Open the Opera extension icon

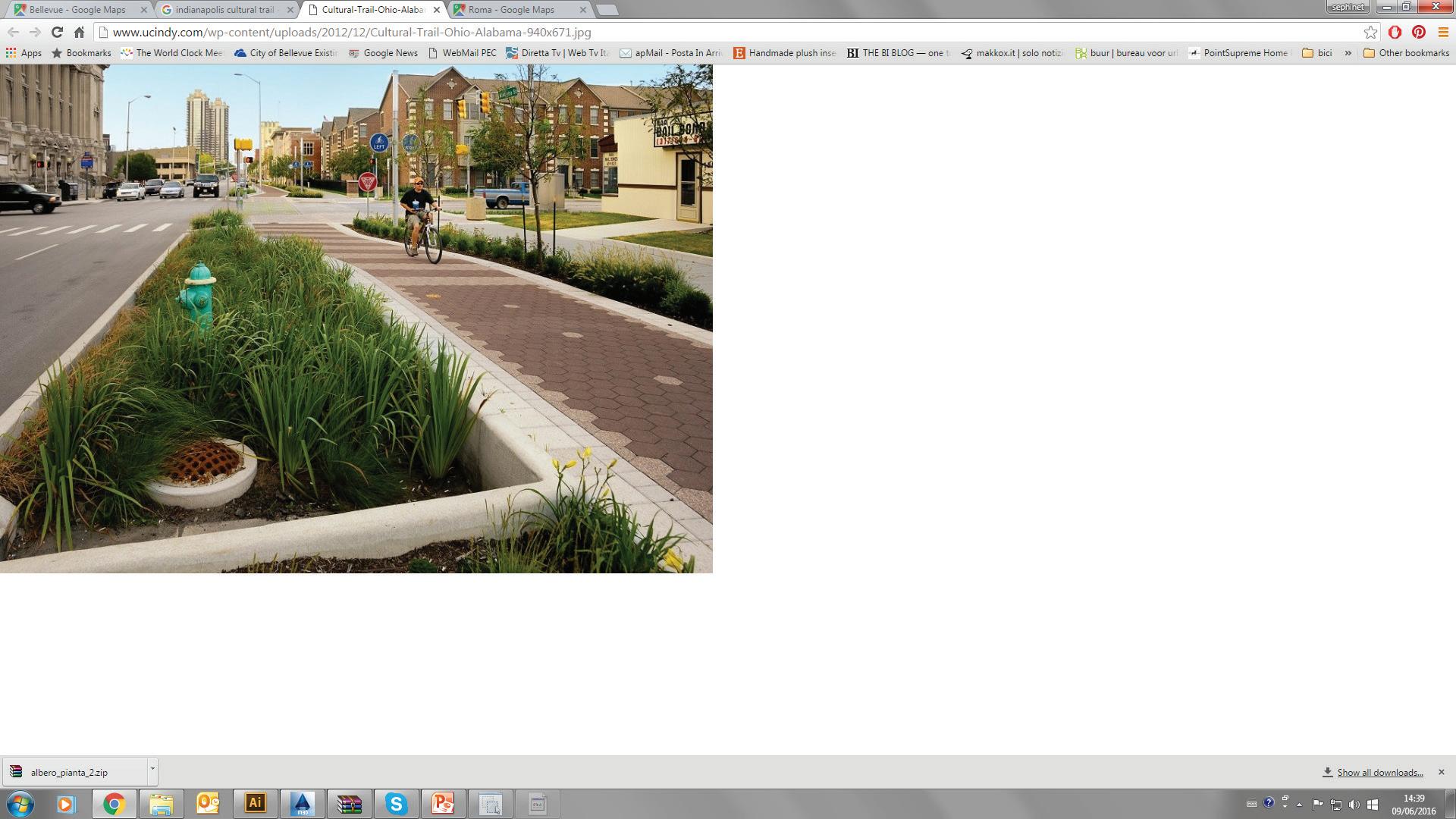(1395, 32)
